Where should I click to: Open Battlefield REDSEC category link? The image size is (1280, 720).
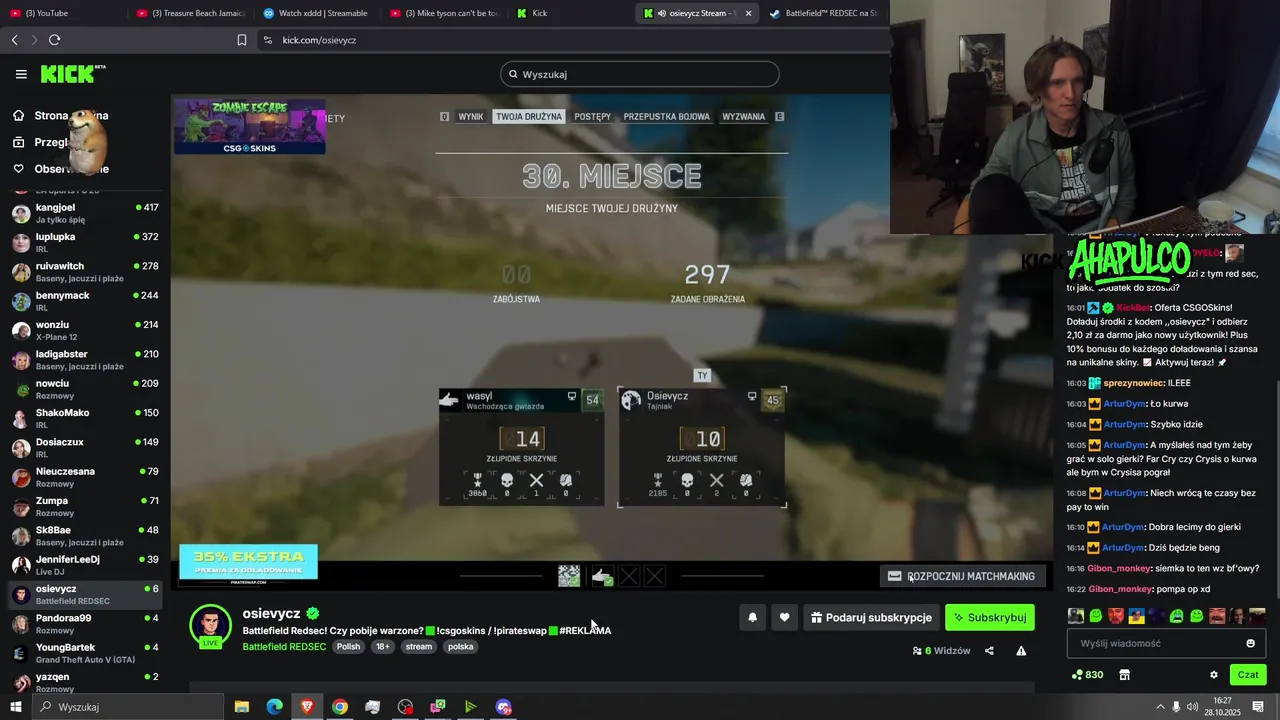click(284, 647)
